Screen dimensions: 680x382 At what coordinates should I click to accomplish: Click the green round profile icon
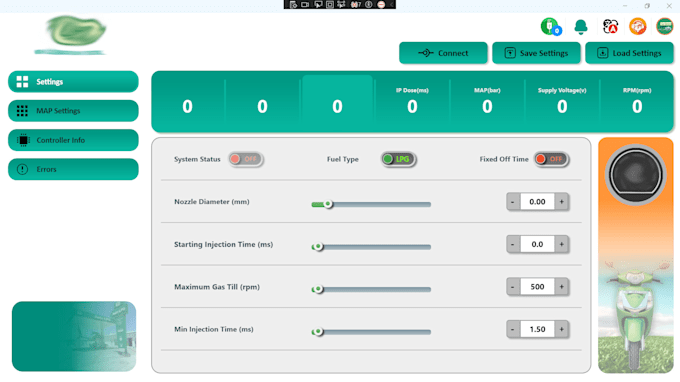tap(664, 27)
